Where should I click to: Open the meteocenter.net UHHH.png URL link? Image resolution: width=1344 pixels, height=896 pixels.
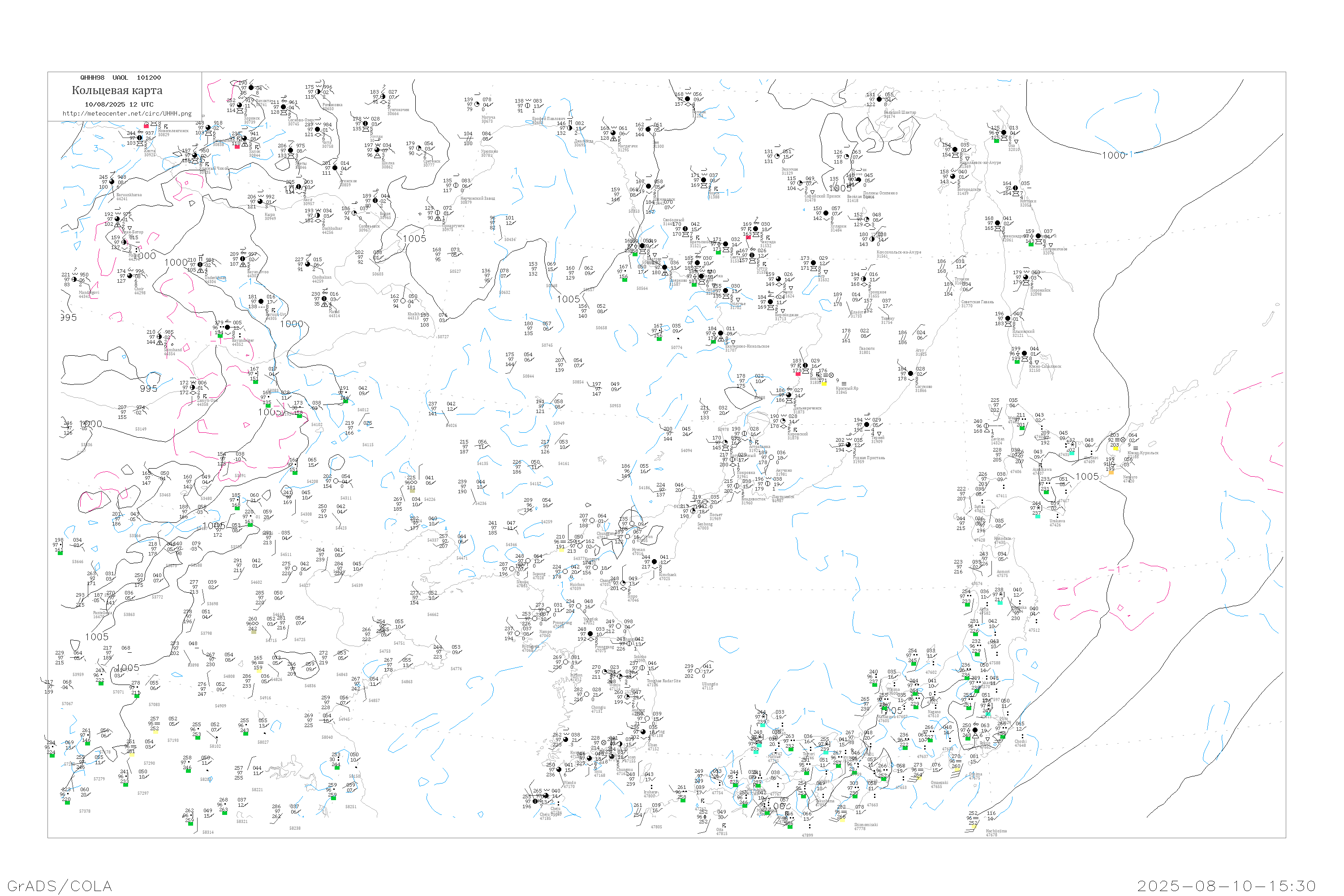[x=127, y=114]
